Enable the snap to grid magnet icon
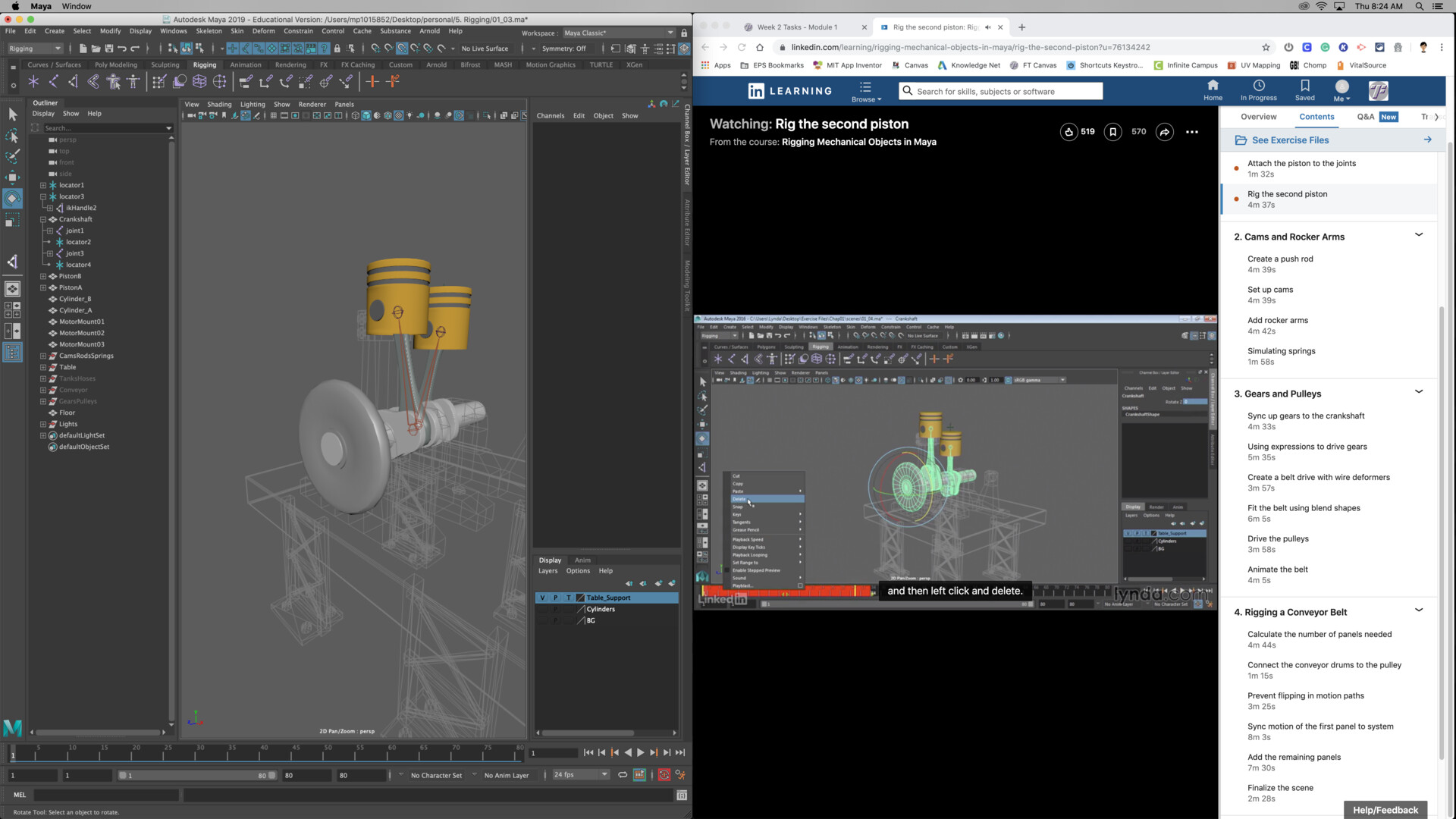 (x=376, y=49)
